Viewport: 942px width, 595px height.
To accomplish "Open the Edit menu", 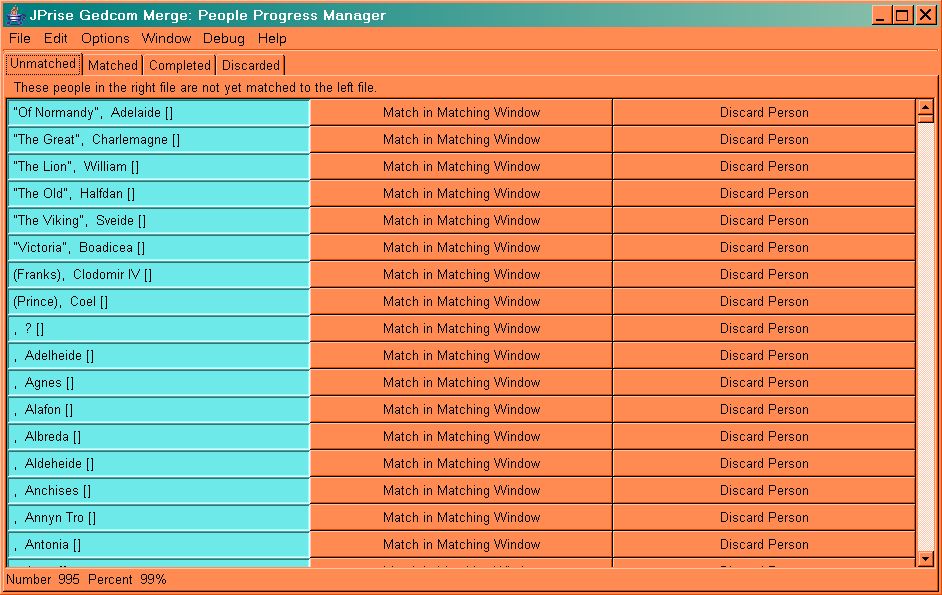I will [56, 38].
